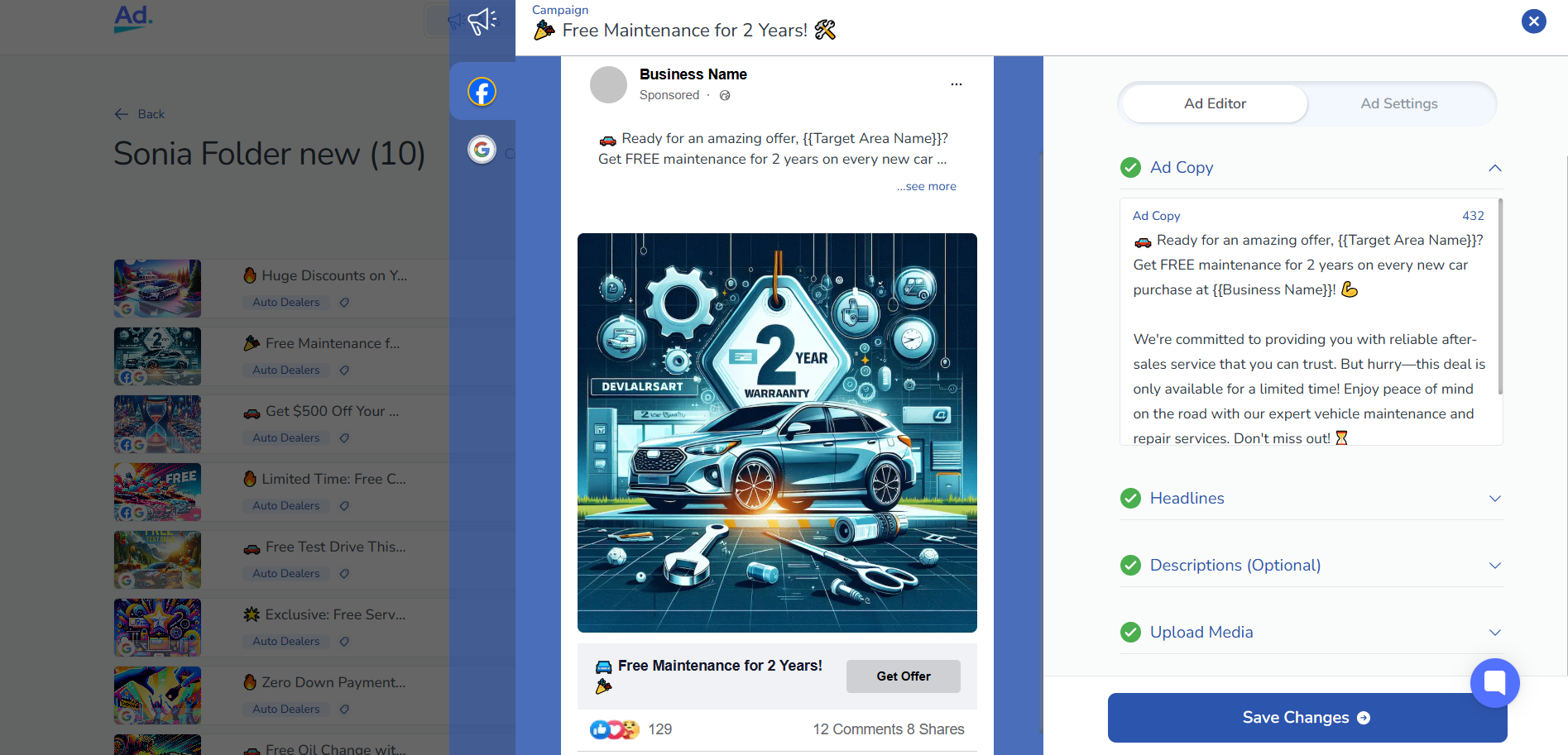This screenshot has width=1568, height=755.
Task: Switch to the Ad Editor tab
Action: point(1215,103)
